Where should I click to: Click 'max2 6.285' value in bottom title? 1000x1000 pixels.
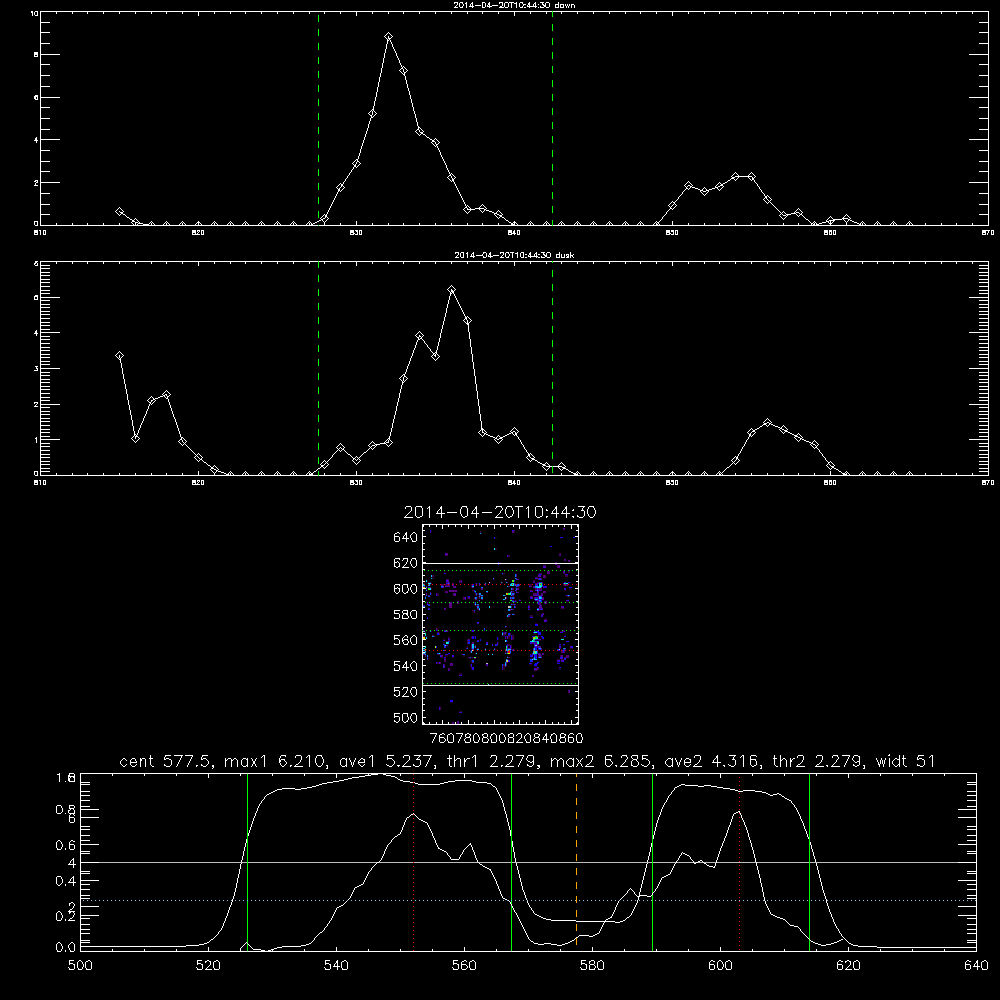point(601,761)
